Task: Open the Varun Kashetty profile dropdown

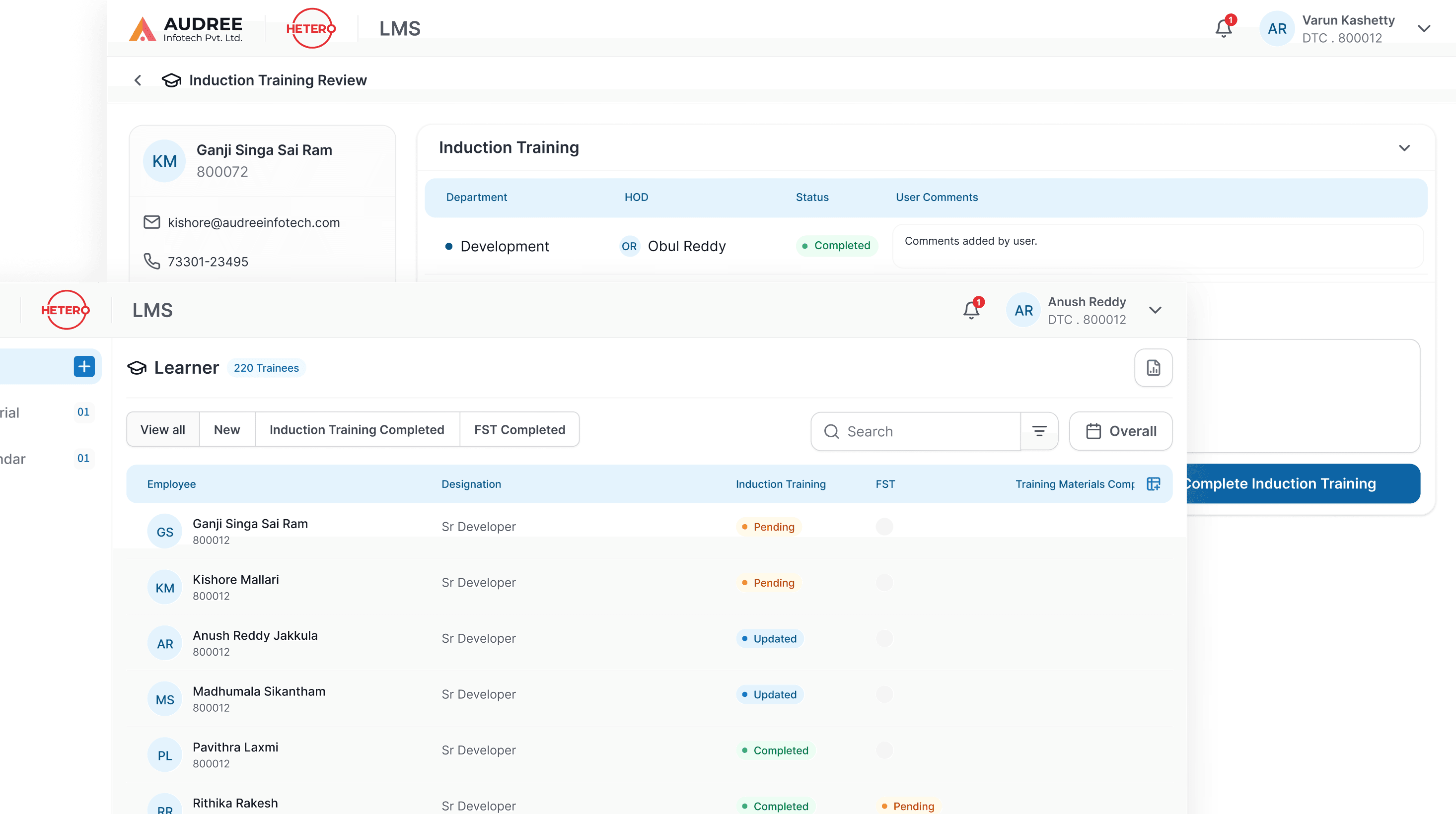Action: click(x=1424, y=28)
